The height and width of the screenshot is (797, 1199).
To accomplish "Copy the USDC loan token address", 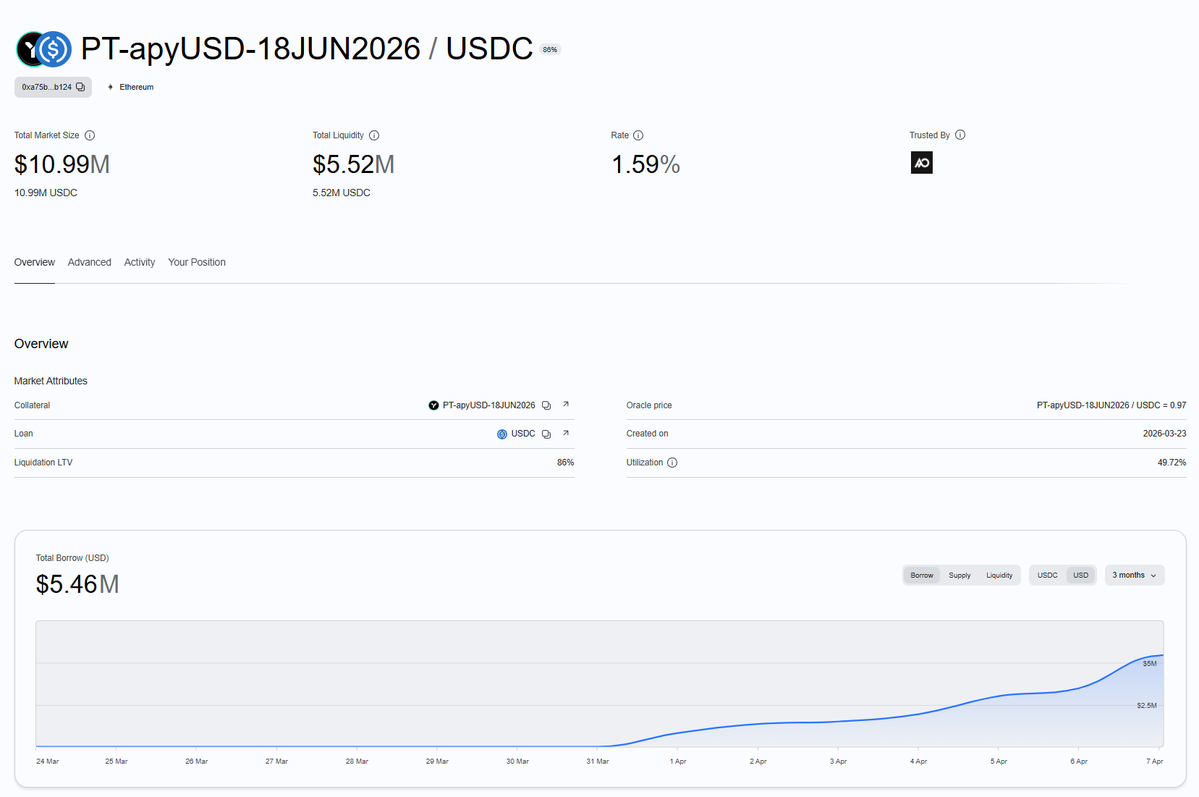I will pos(546,434).
